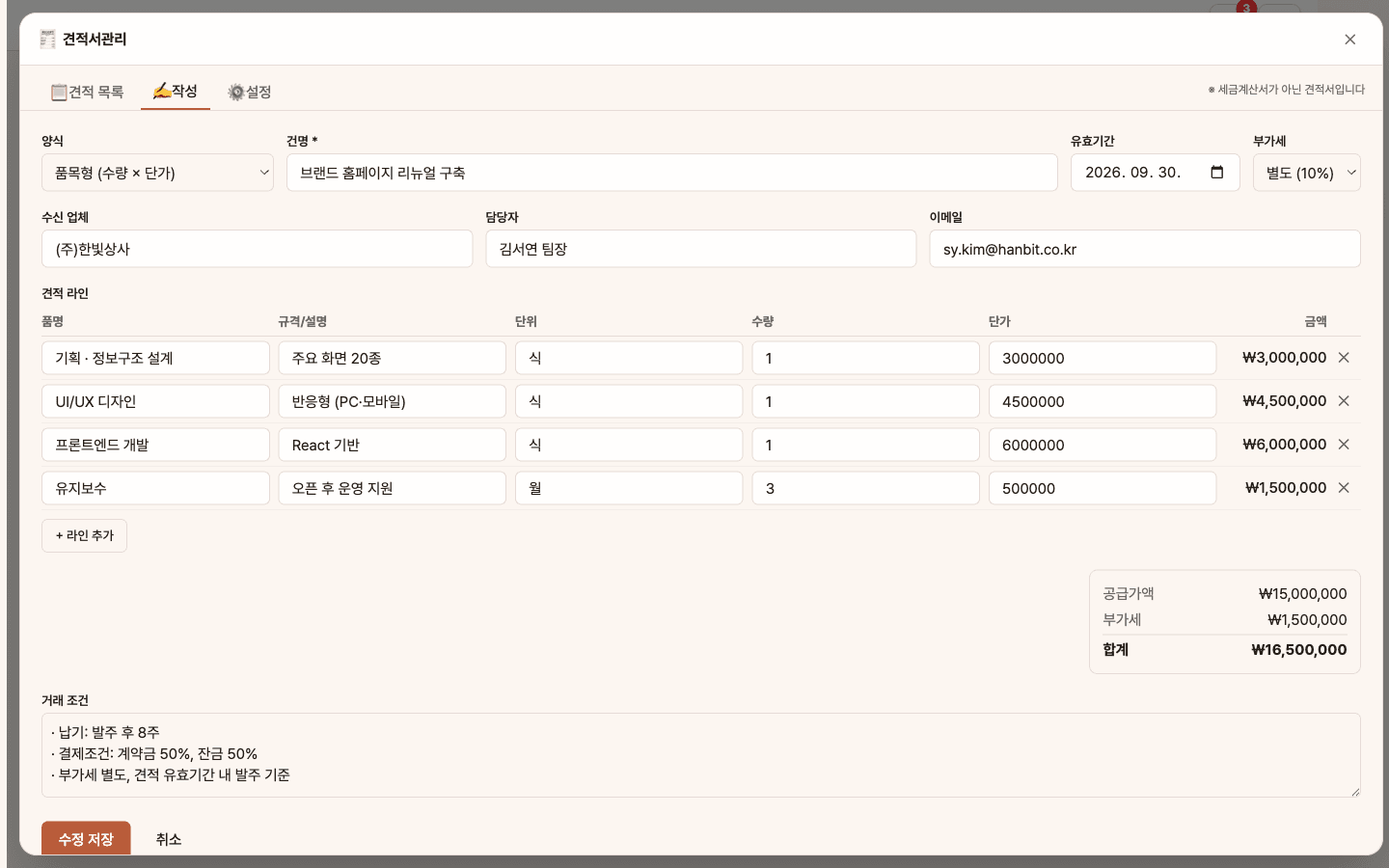Click the 공급가액 amount ₩15,000,000
This screenshot has width=1389, height=868.
(x=1302, y=594)
